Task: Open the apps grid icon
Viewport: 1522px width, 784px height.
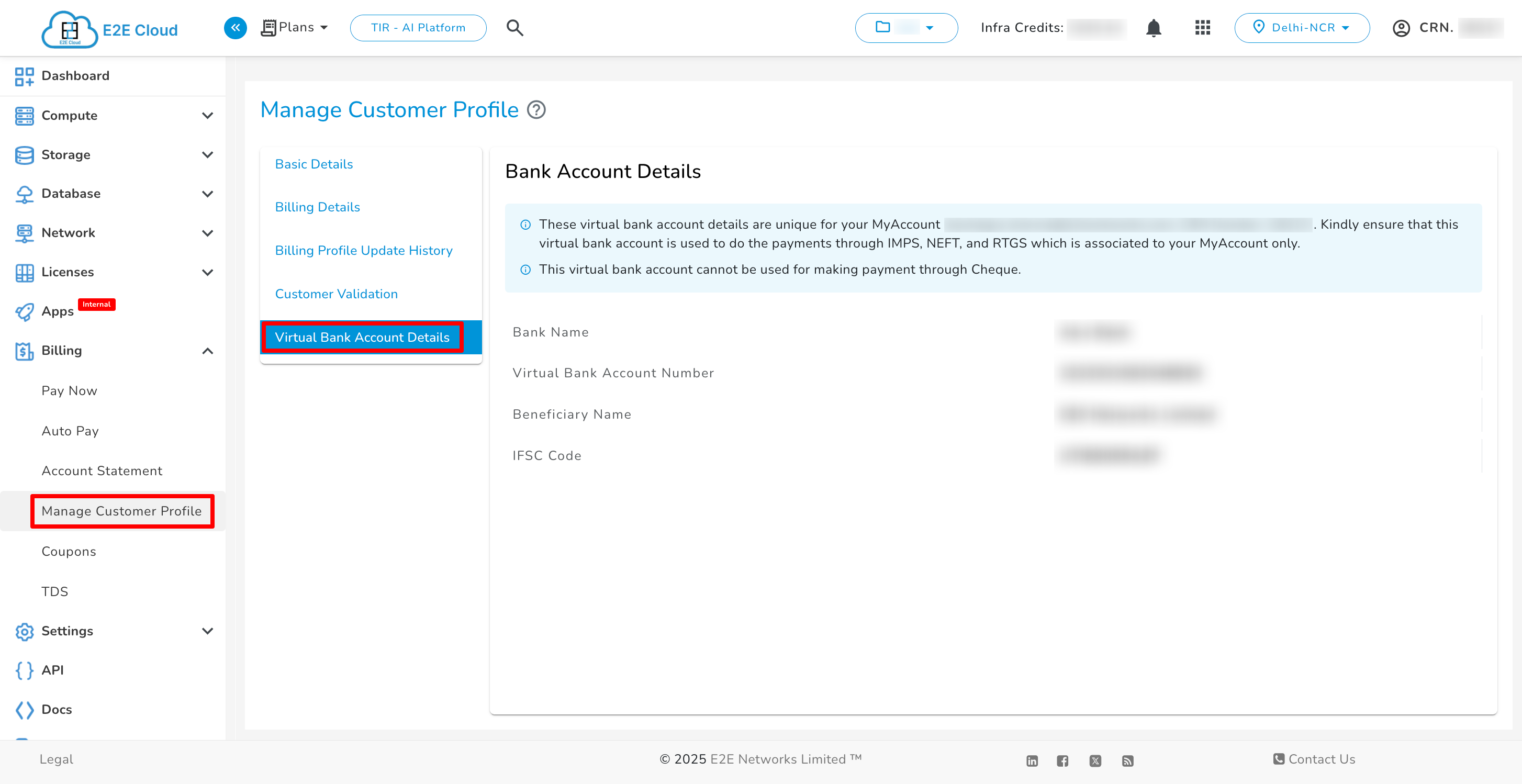Action: point(1202,28)
